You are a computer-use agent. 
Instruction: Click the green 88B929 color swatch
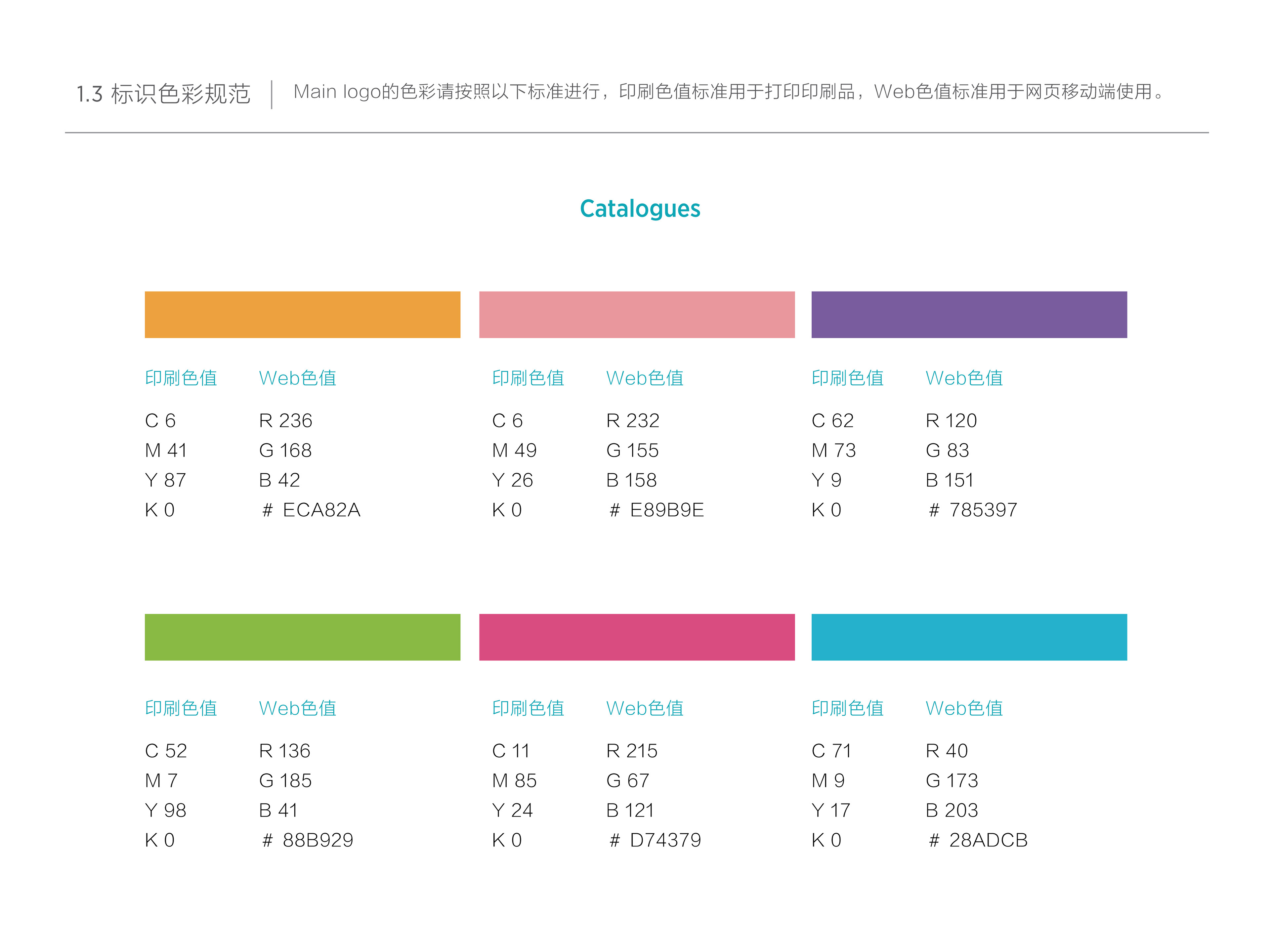tap(303, 637)
